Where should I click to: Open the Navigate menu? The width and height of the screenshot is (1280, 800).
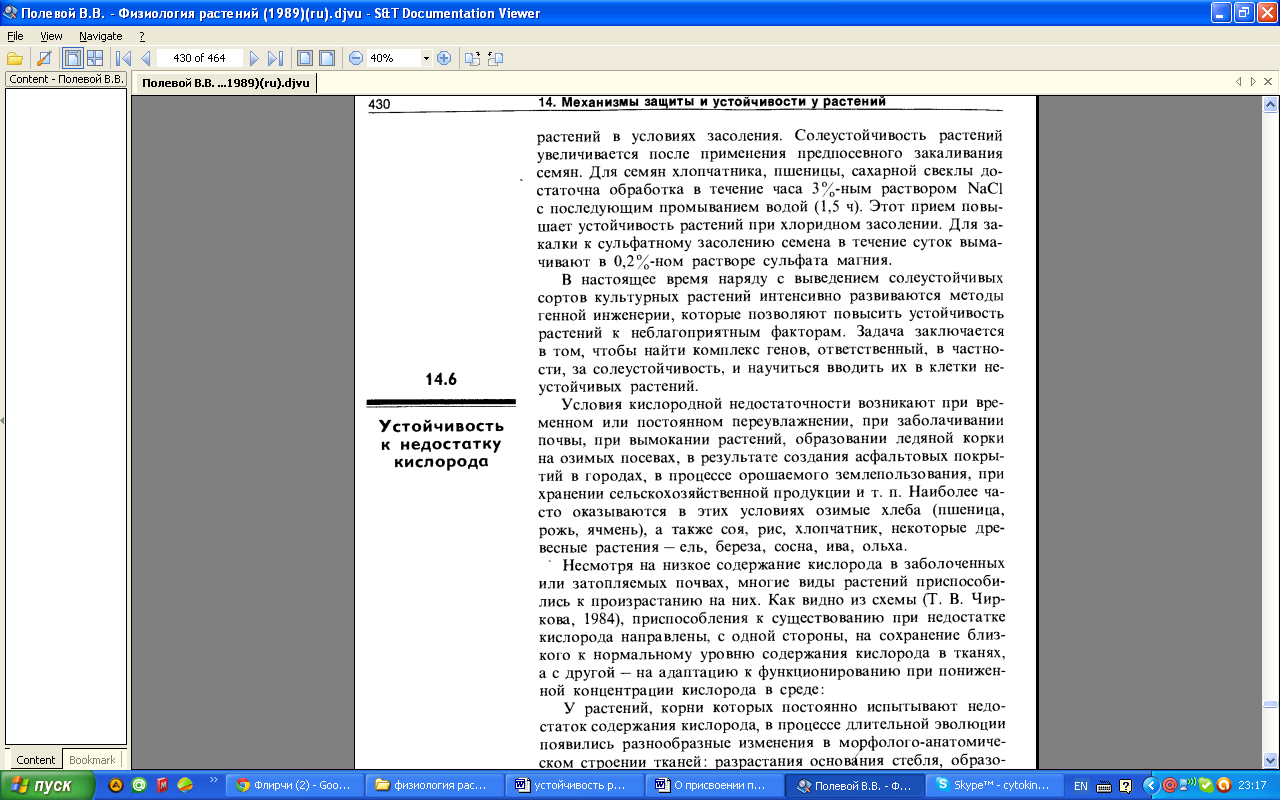pyautogui.click(x=101, y=36)
